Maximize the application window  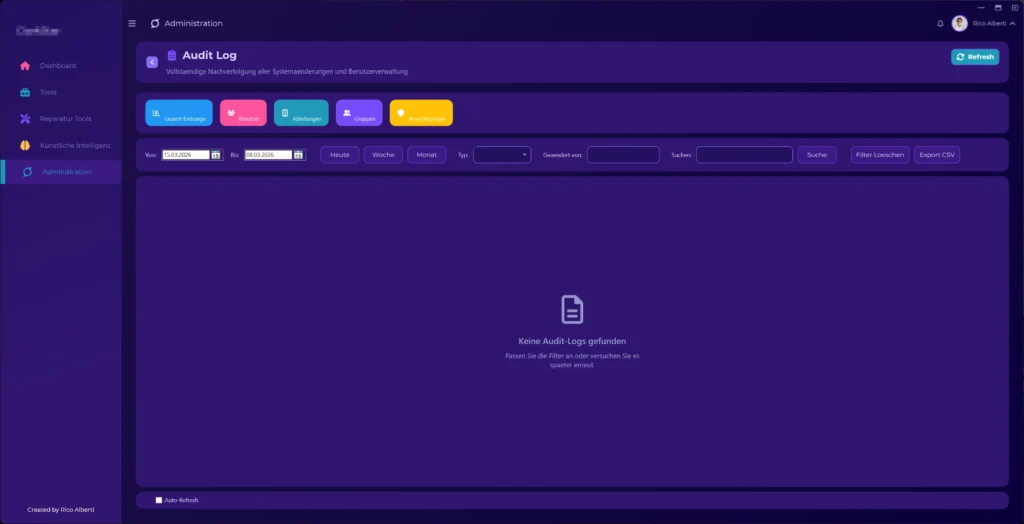[x=998, y=7]
